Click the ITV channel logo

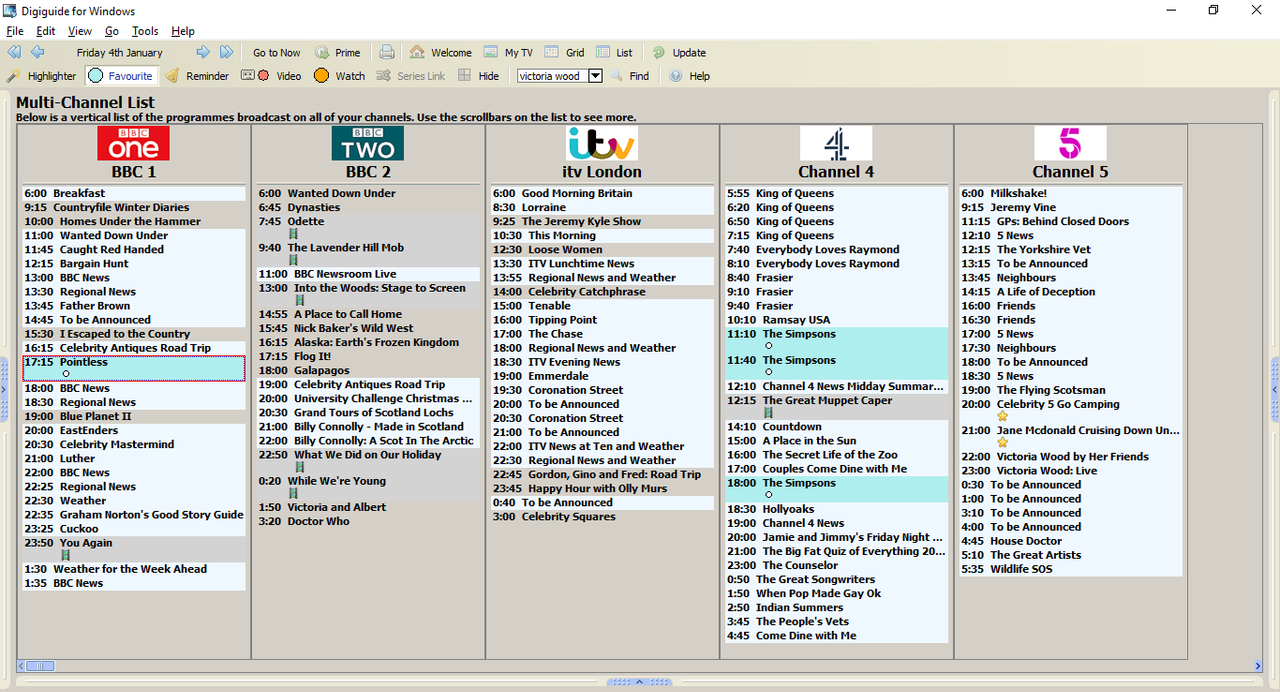(601, 143)
